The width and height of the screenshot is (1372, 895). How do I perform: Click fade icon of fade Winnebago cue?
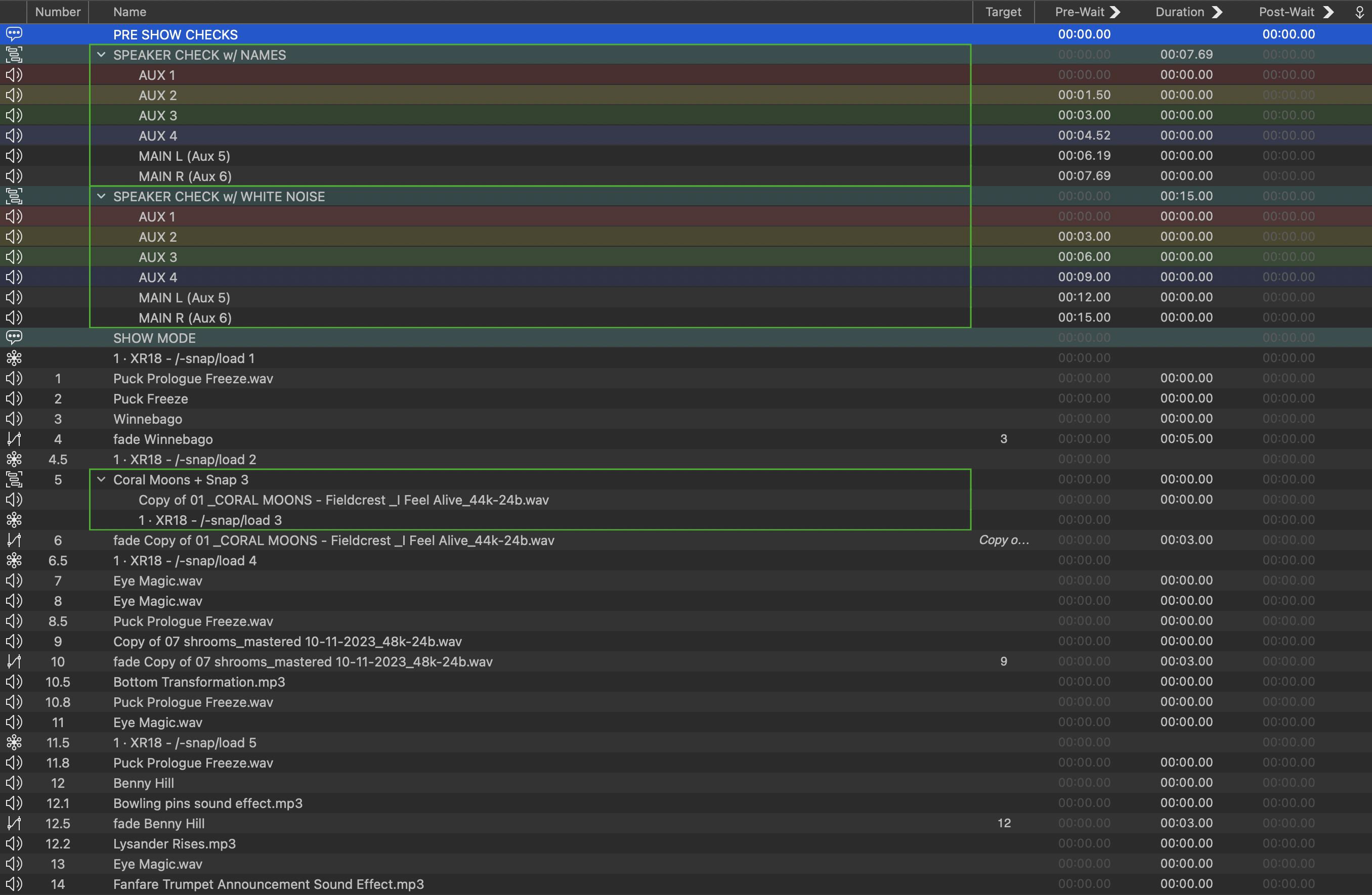pos(14,439)
